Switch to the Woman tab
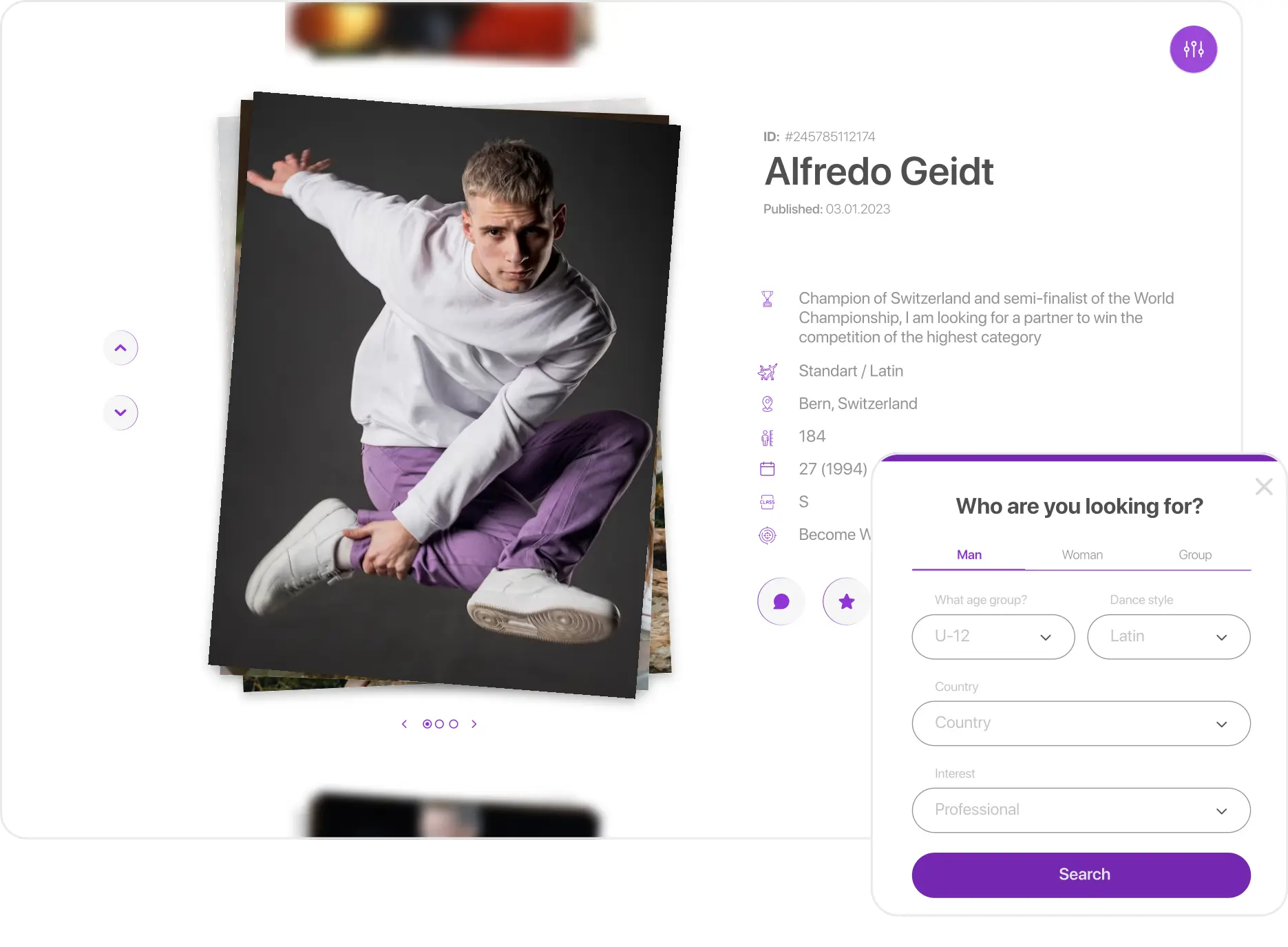 click(x=1081, y=554)
